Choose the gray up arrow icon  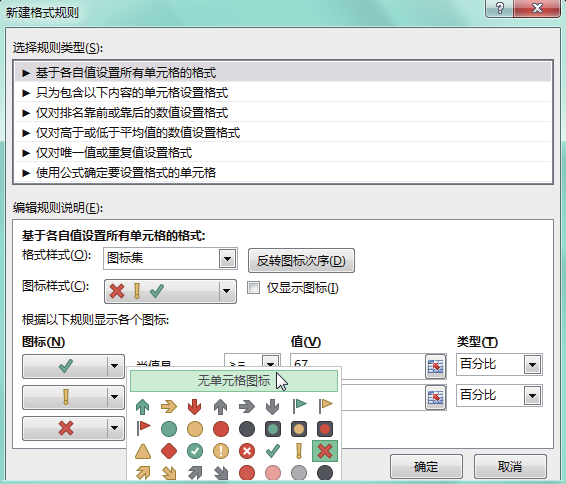tap(221, 407)
